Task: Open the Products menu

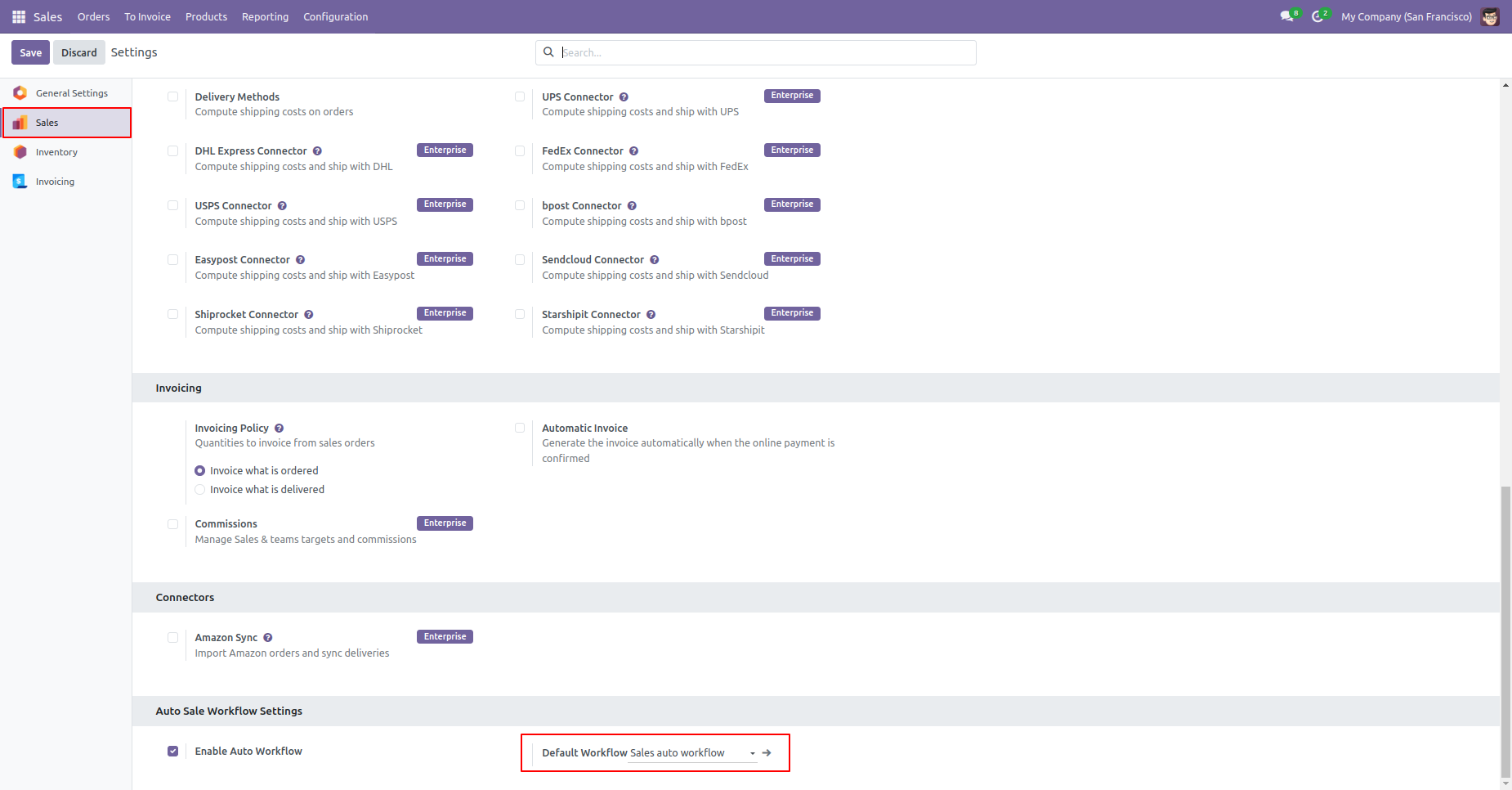Action: [x=206, y=16]
